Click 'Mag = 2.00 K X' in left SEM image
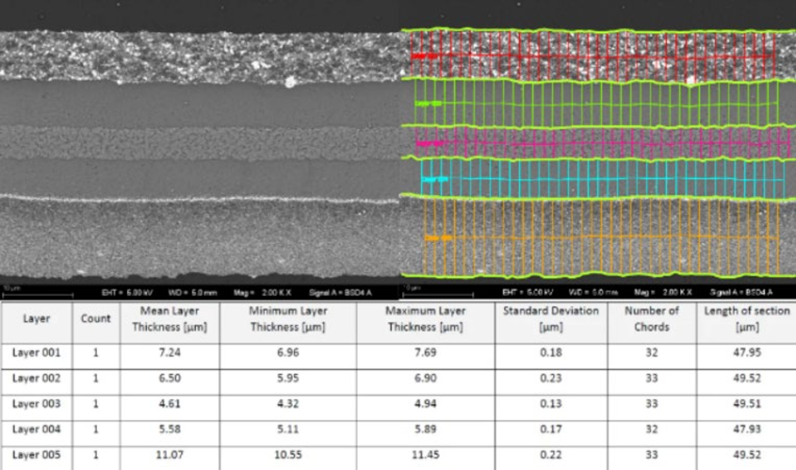This screenshot has width=796, height=470. tap(262, 293)
